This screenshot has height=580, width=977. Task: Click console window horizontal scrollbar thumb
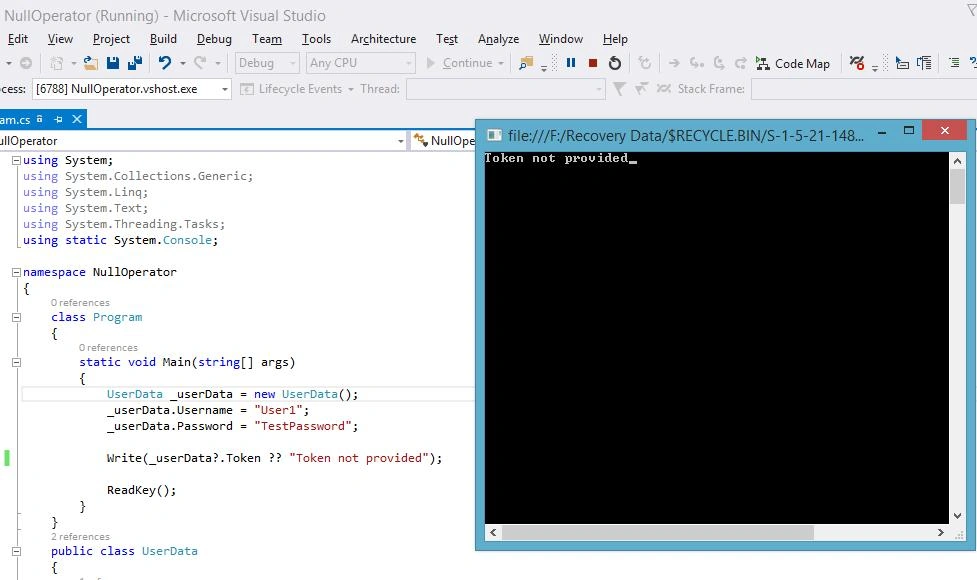click(657, 533)
